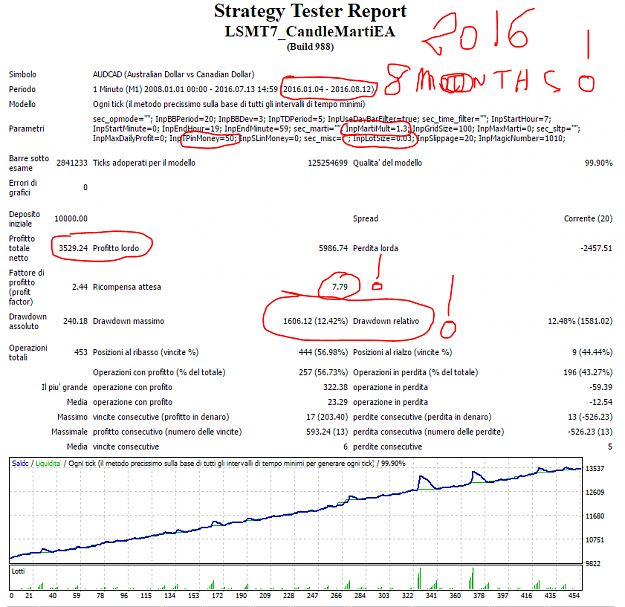Click long positions value 9 (44.44%)
The width and height of the screenshot is (625, 607).
pyautogui.click(x=592, y=352)
